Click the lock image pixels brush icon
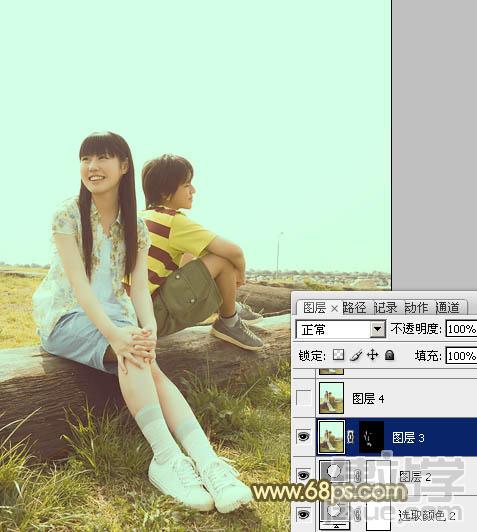The height and width of the screenshot is (532, 477). pyautogui.click(x=356, y=355)
